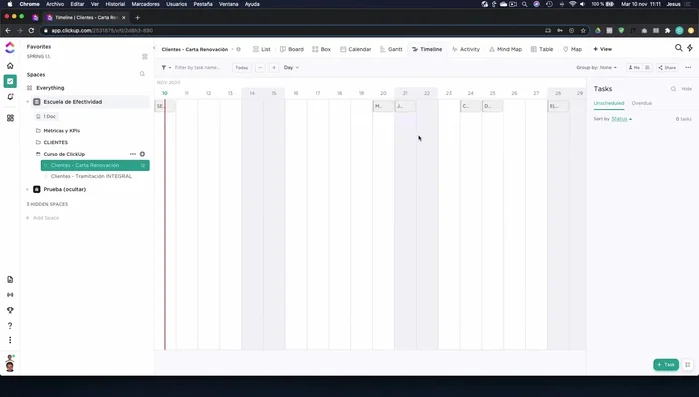Open Google Drive extension icon
This screenshot has width=699, height=397.
tap(598, 30)
